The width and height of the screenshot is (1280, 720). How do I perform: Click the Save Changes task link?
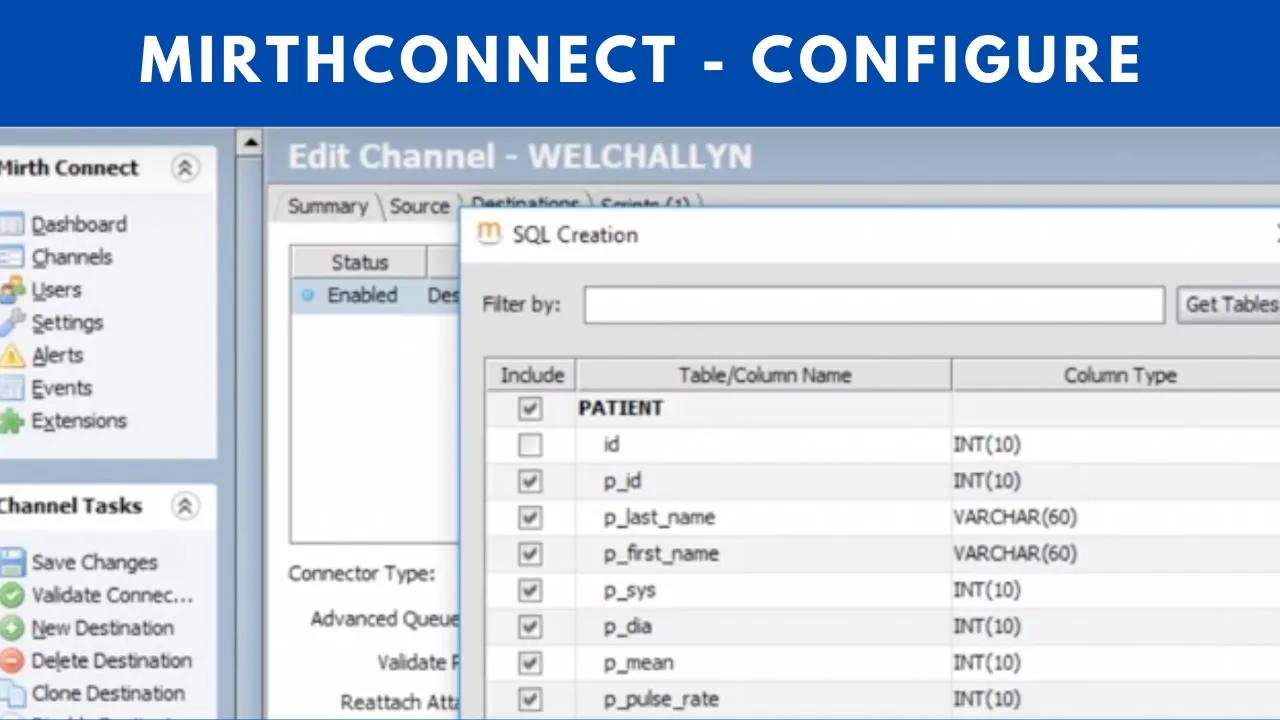(x=94, y=562)
